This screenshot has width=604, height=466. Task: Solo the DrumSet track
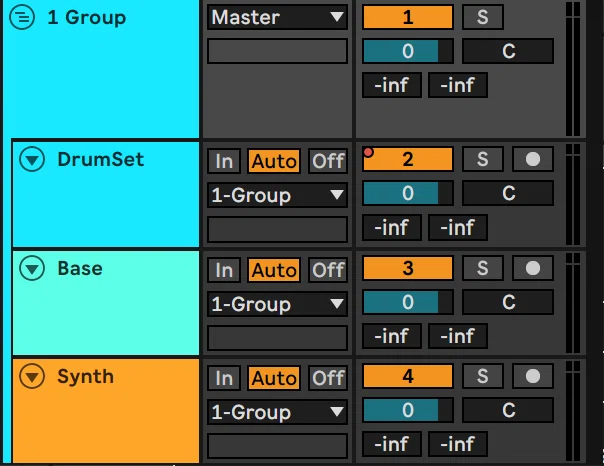coord(483,159)
